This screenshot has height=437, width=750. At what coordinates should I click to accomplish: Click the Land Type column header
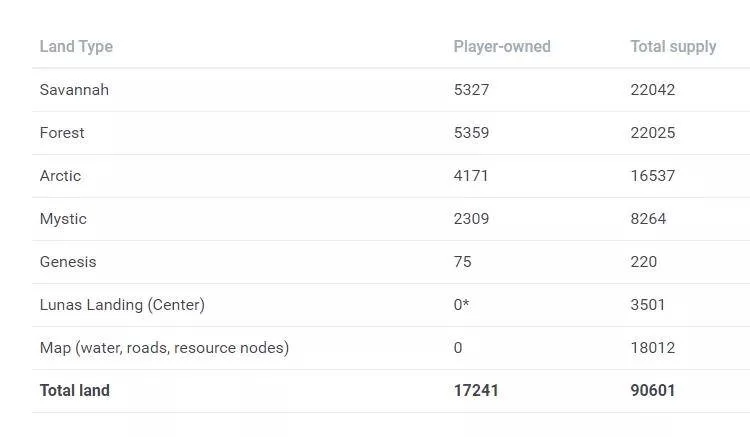[76, 47]
